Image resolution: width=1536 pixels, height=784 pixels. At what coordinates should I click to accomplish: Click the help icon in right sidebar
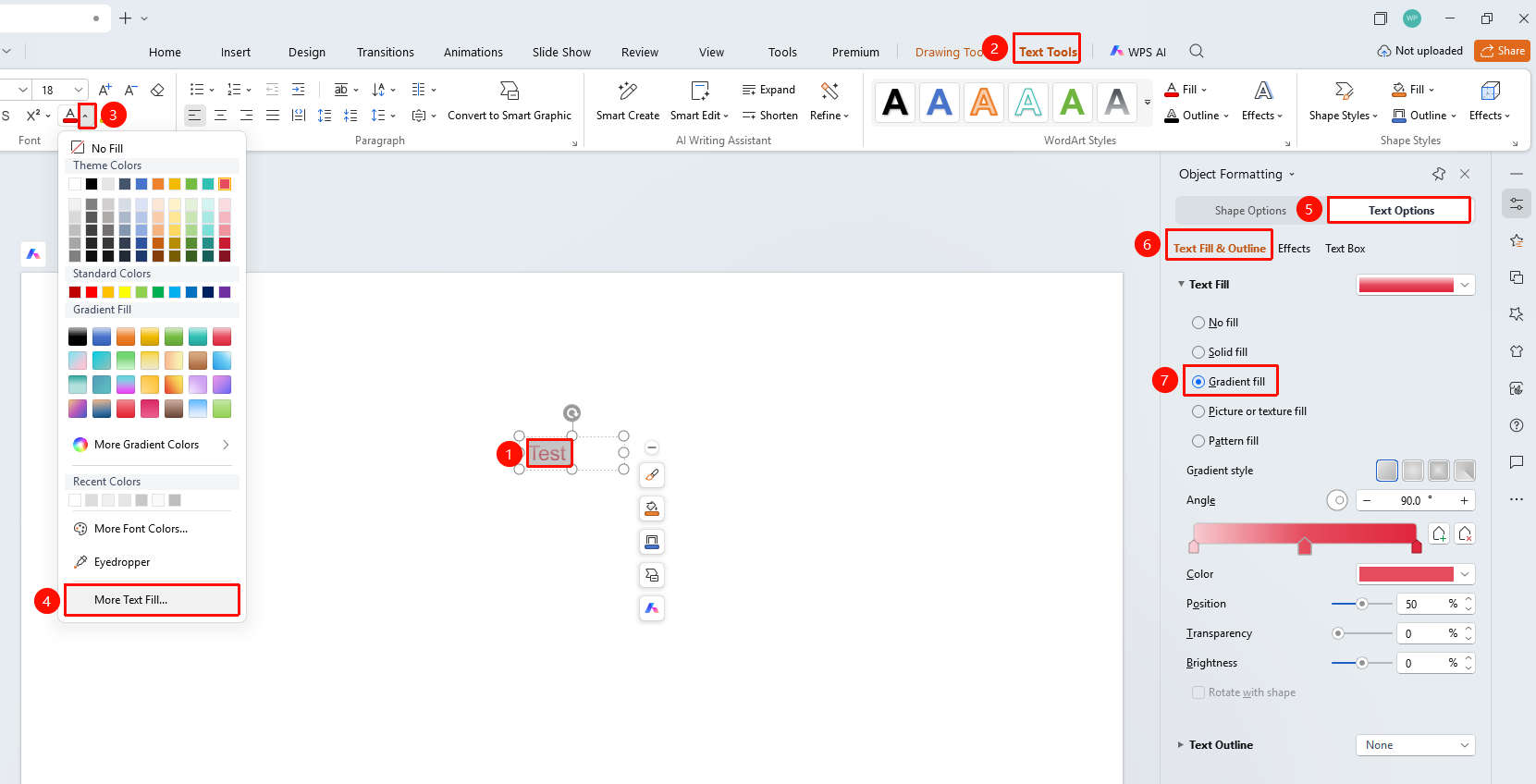tap(1517, 425)
